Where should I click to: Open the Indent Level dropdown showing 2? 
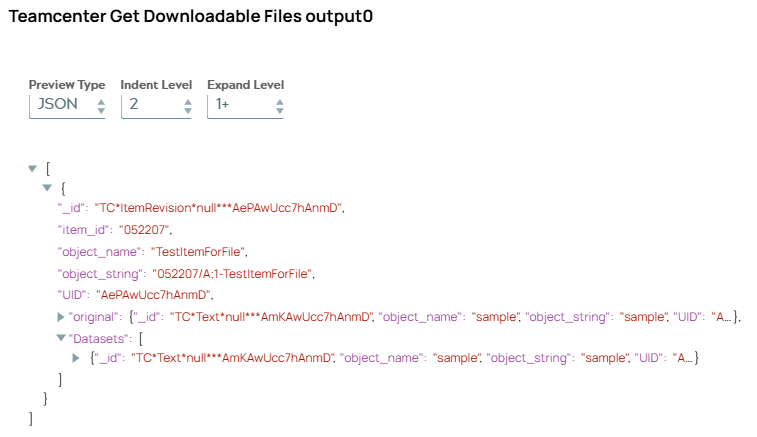156,105
